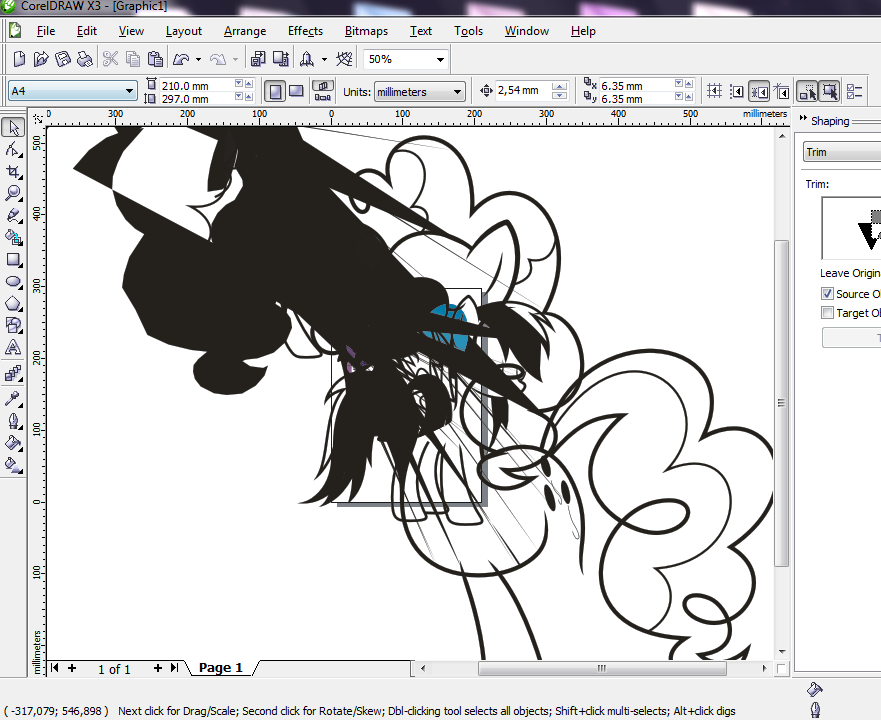
Task: Click the horizontal scrollbar thumb
Action: (x=600, y=668)
